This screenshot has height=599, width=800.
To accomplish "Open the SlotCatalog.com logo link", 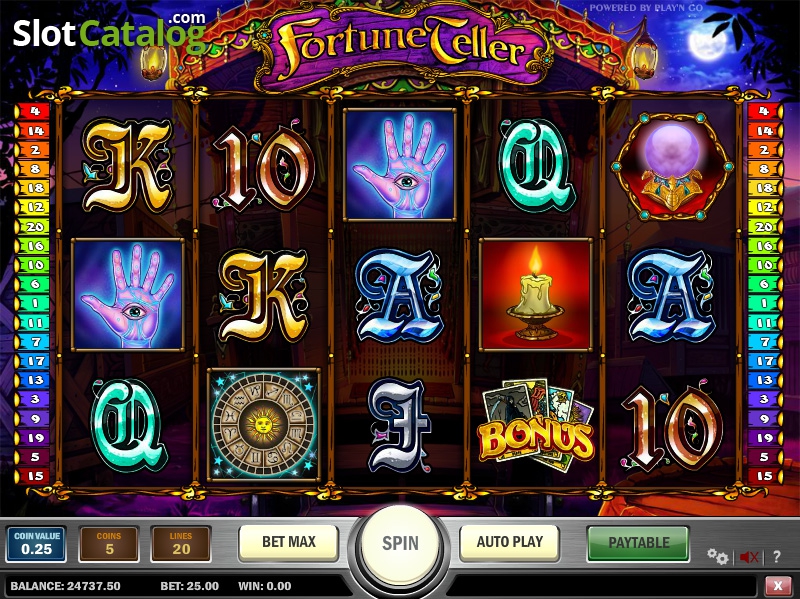I will coord(110,32).
